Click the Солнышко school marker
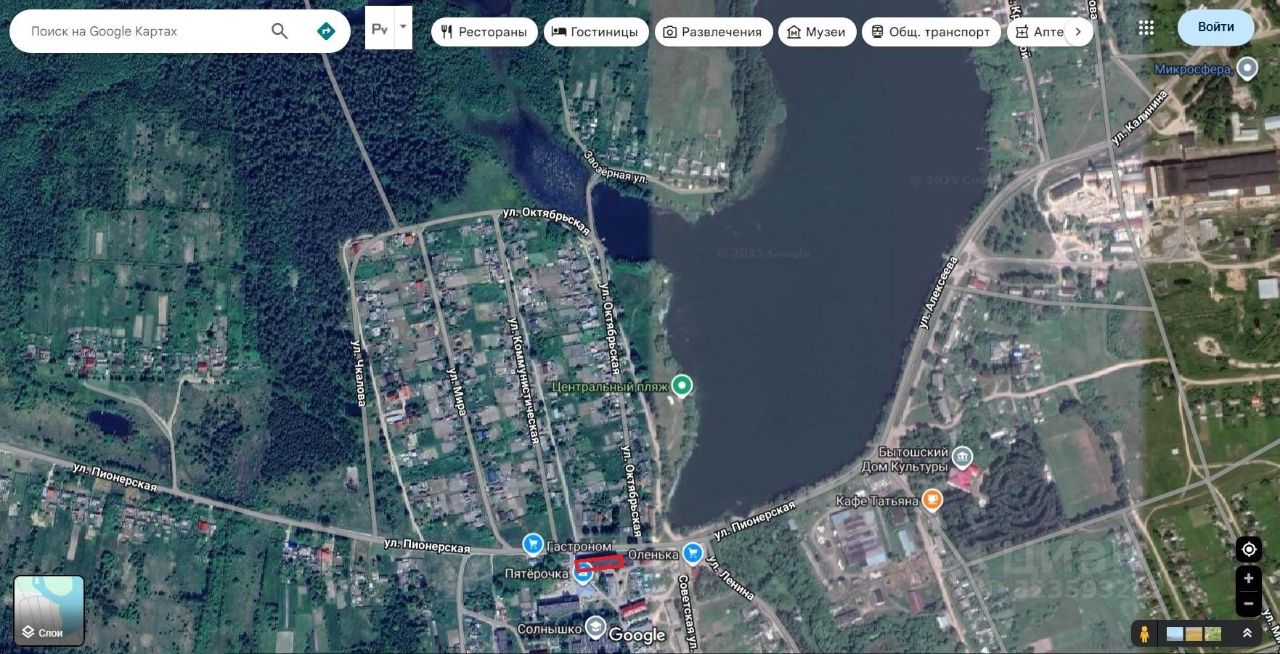This screenshot has width=1280, height=654. pyautogui.click(x=596, y=628)
